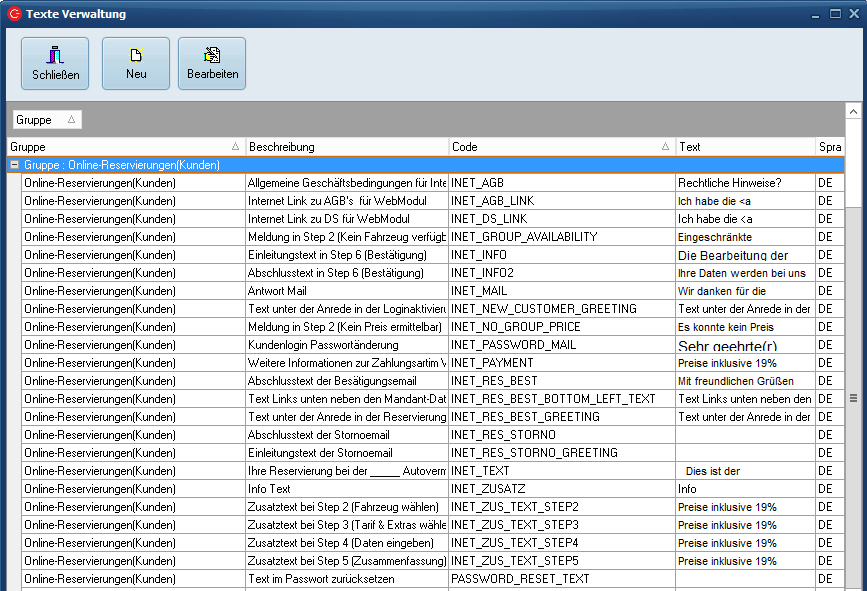The image size is (867, 591).
Task: Click the scrollbar up arrow
Action: (x=854, y=111)
